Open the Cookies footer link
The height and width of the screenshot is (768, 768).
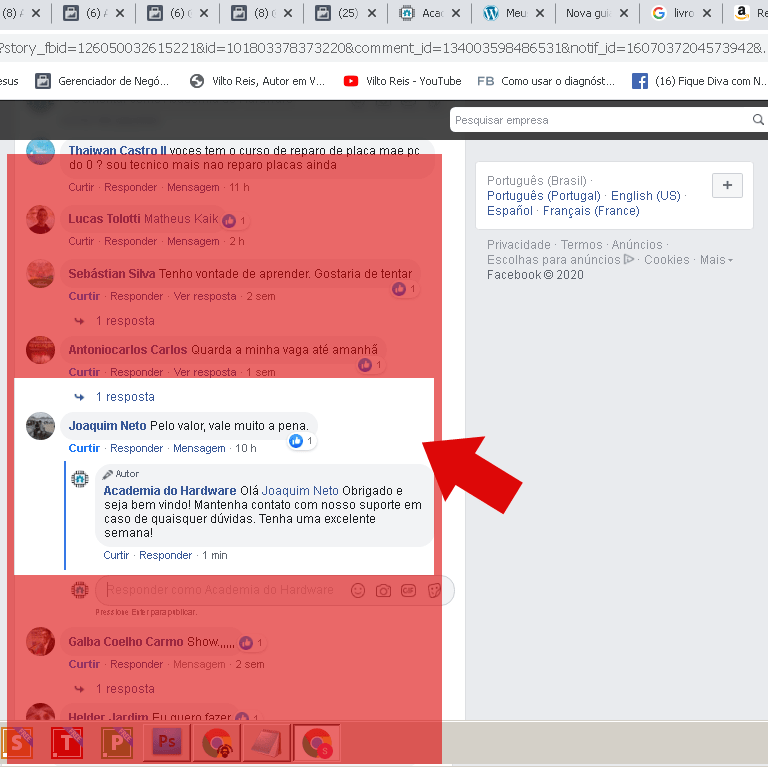click(x=667, y=260)
